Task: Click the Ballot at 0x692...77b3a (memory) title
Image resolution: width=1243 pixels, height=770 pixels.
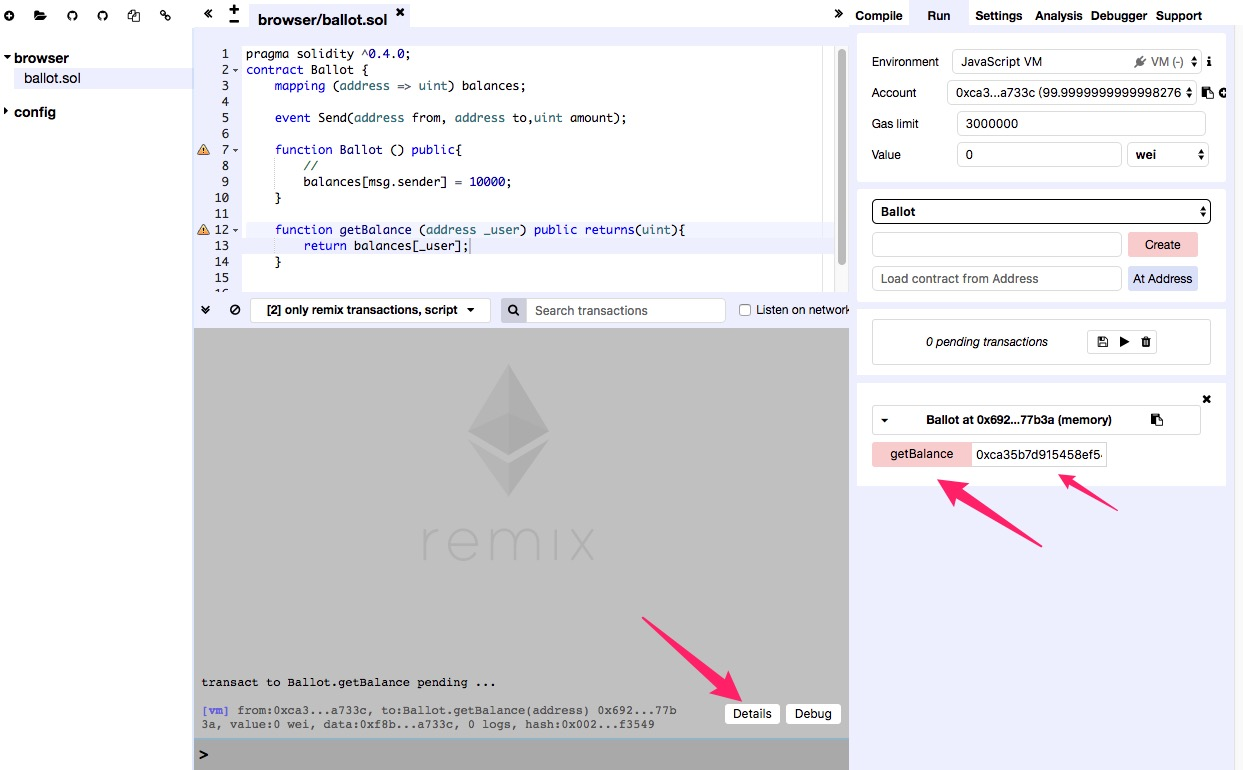Action: (1019, 420)
